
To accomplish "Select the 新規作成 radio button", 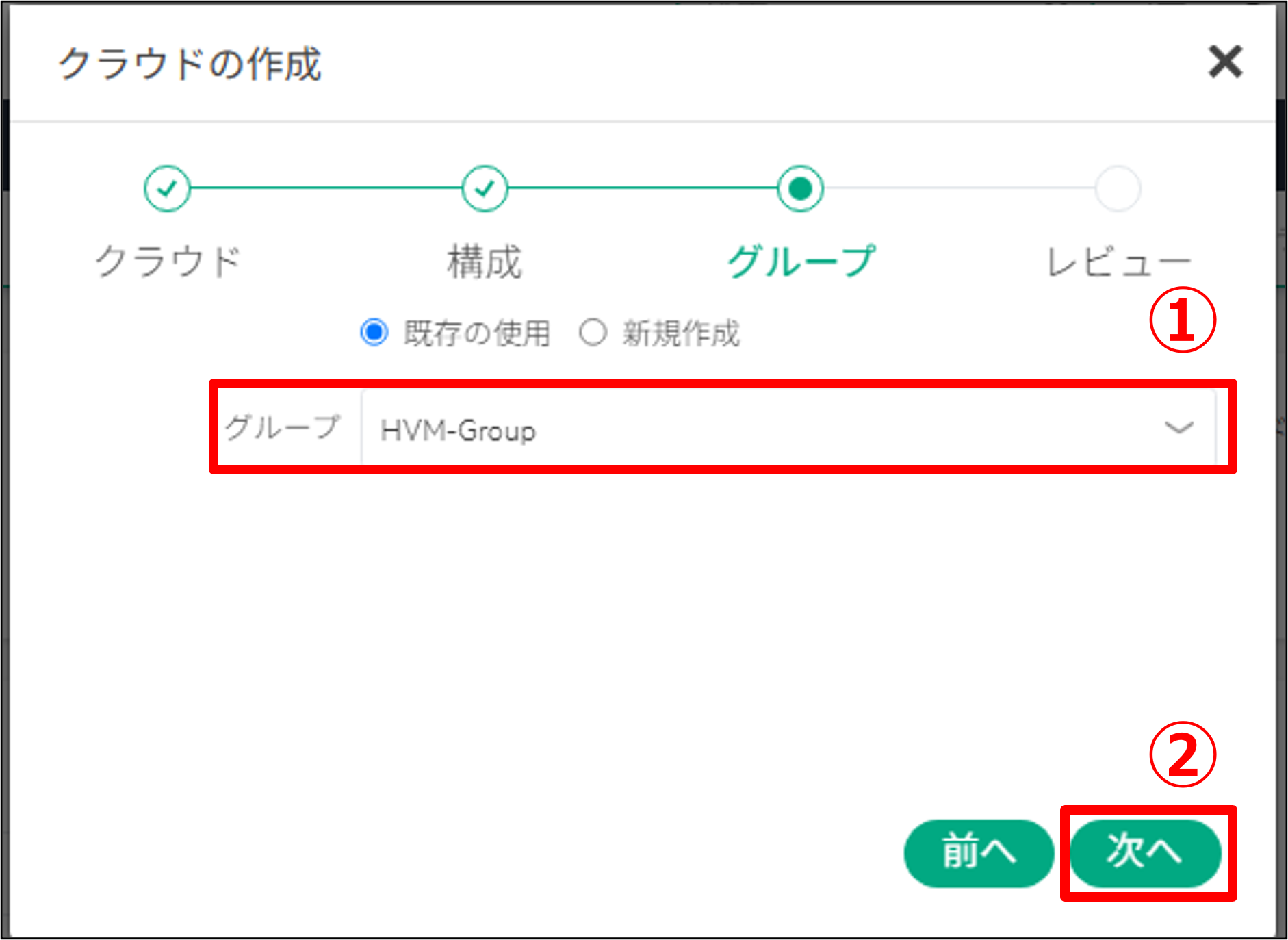I will click(593, 333).
